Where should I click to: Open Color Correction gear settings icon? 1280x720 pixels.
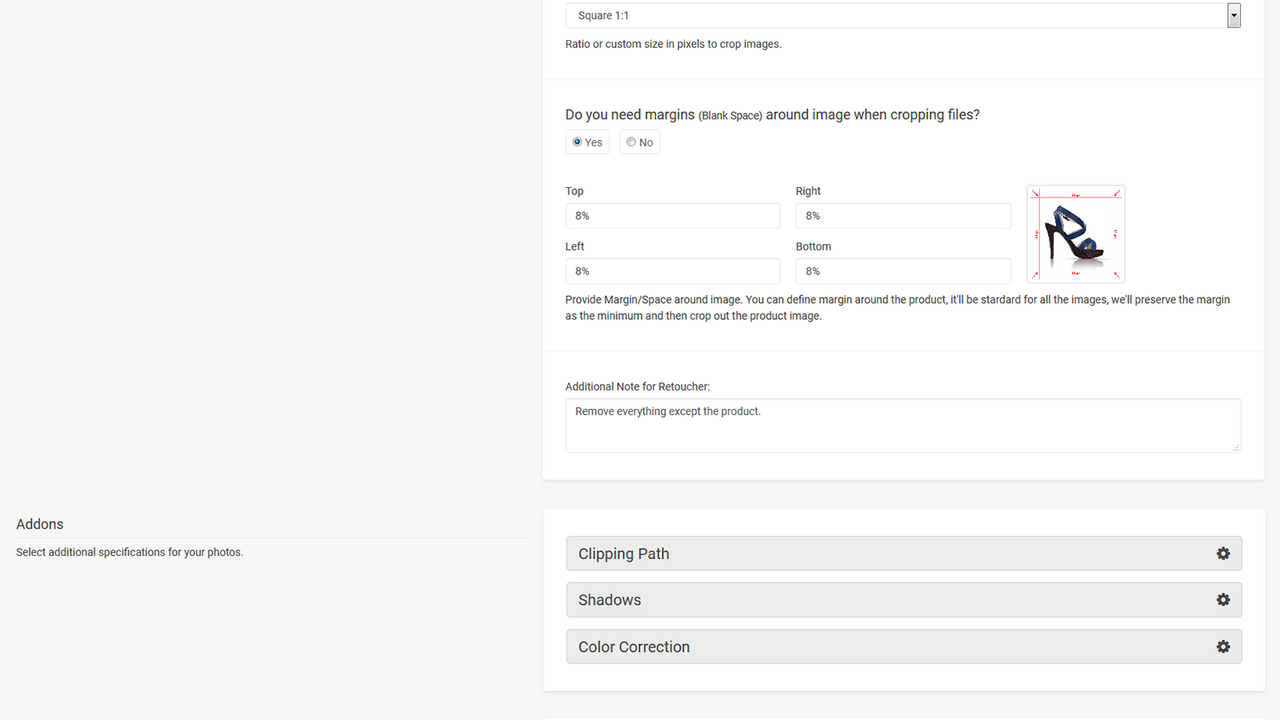tap(1223, 647)
